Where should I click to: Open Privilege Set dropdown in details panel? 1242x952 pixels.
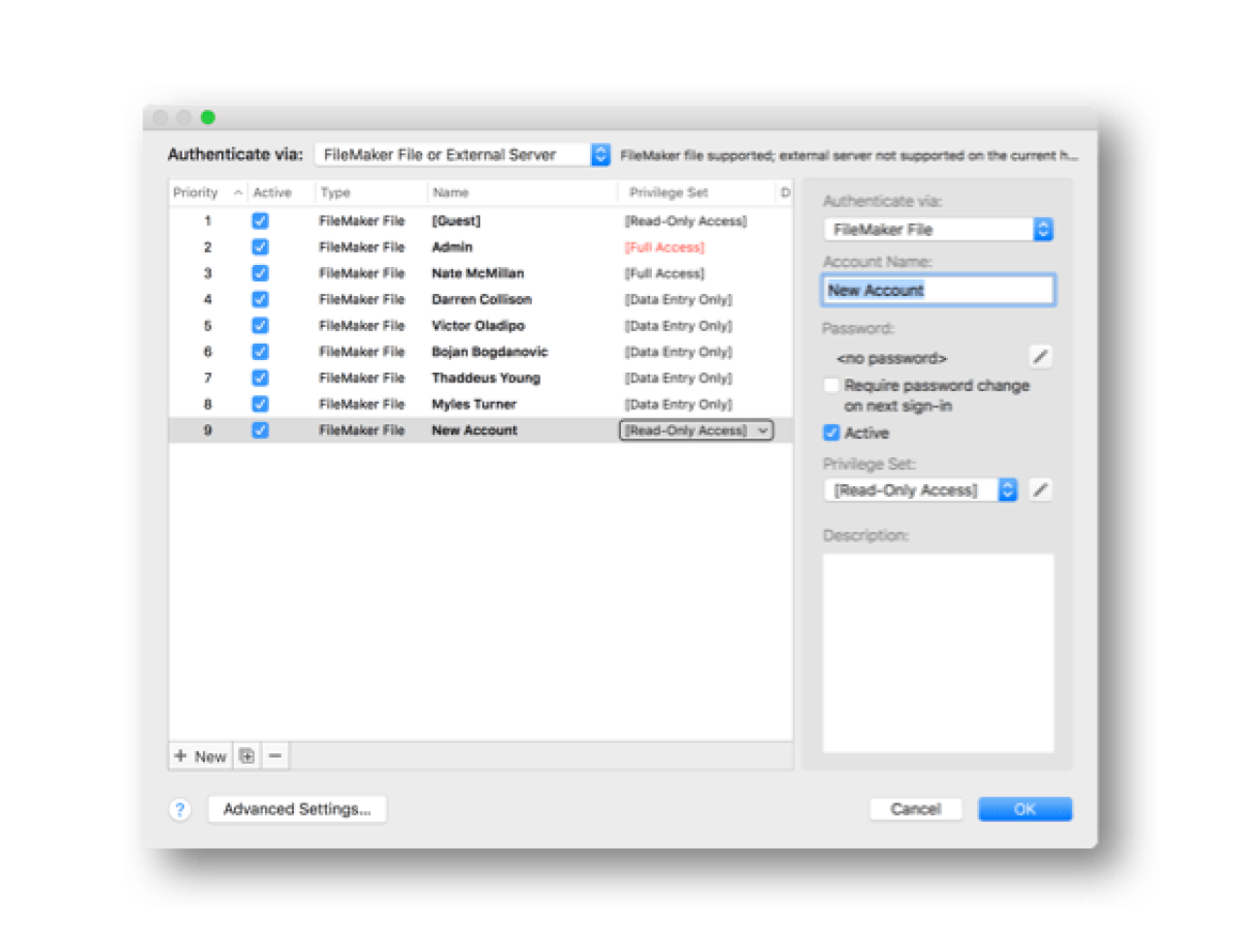pos(920,490)
